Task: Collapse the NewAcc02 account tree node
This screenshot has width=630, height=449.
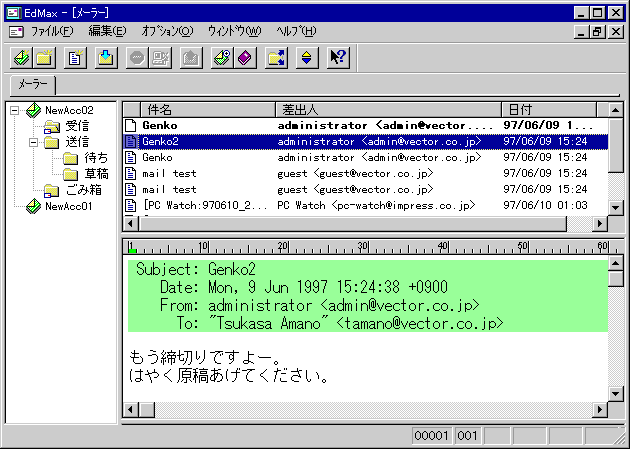Action: point(15,110)
